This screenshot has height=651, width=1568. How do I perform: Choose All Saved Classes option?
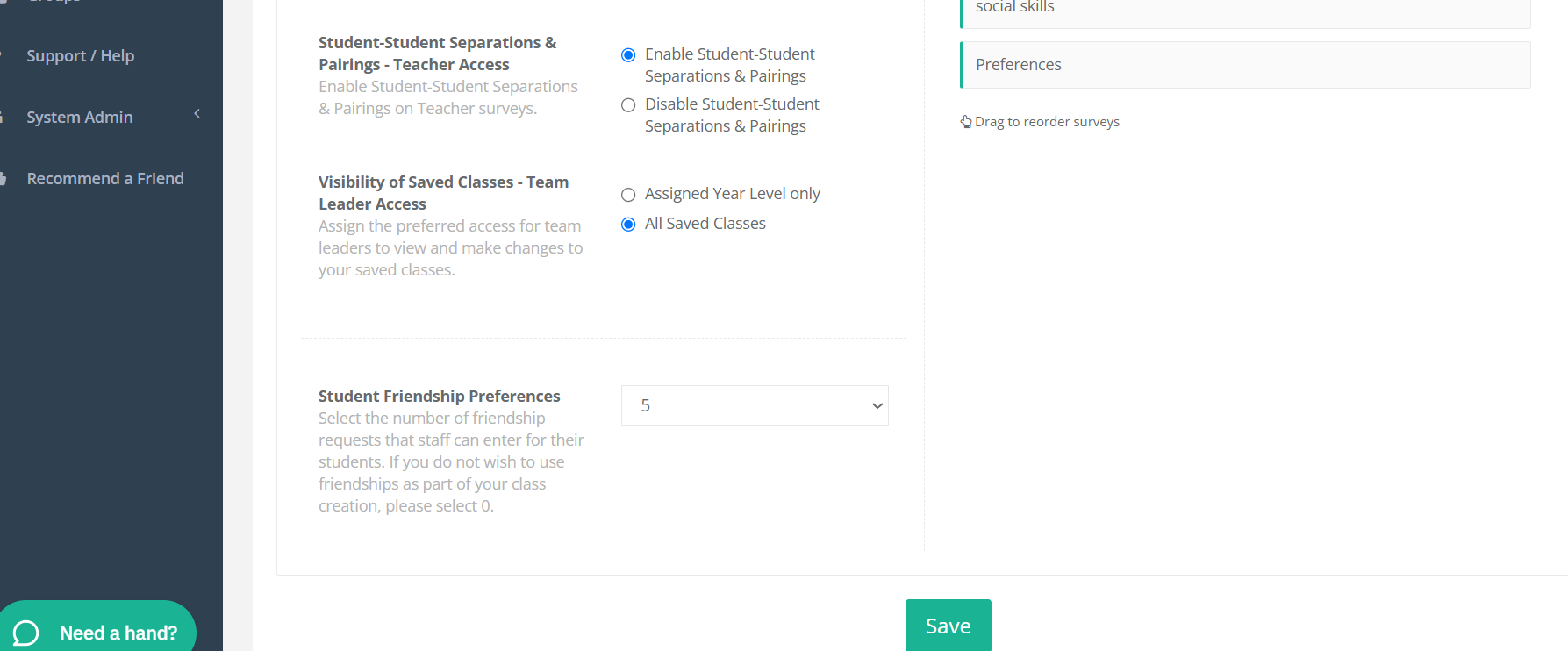[x=628, y=225]
